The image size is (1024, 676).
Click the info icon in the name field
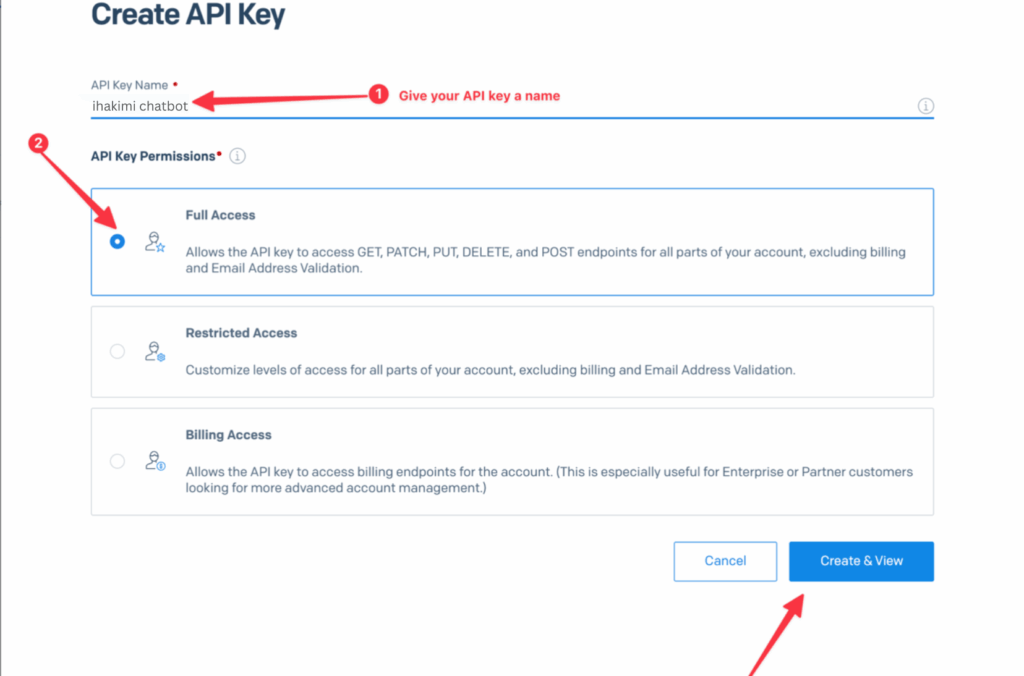point(925,106)
